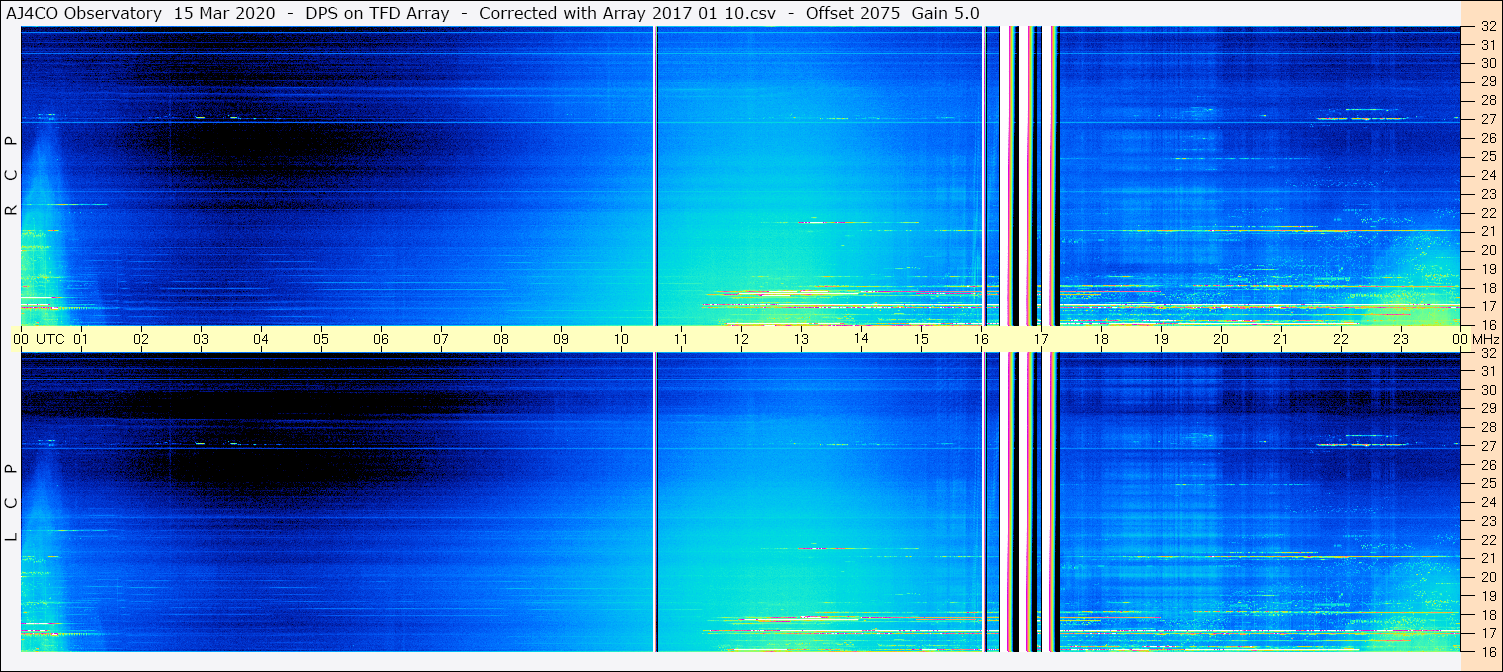The image size is (1503, 672).
Task: Select hour 06 on the UTC time axis
Action: click(381, 339)
